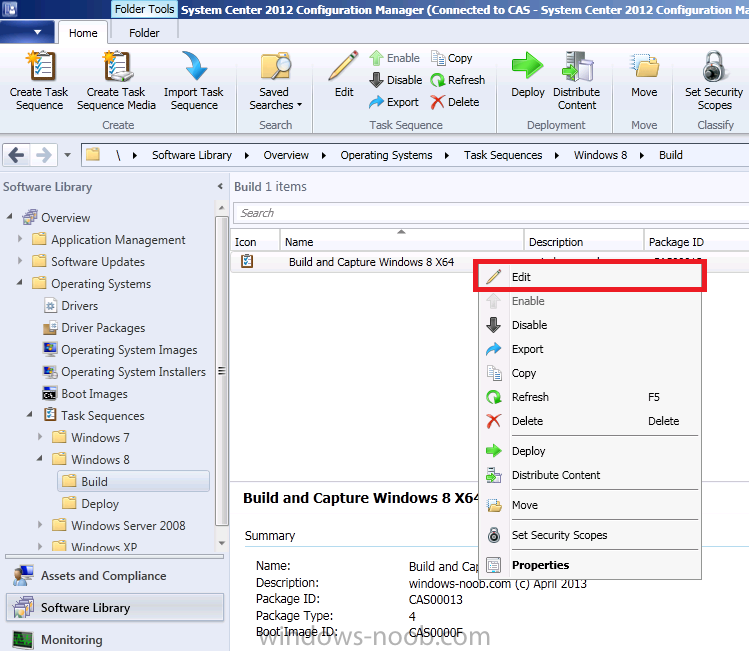The image size is (749, 651).
Task: Expand the Software Updates tree node
Action: tap(20, 260)
